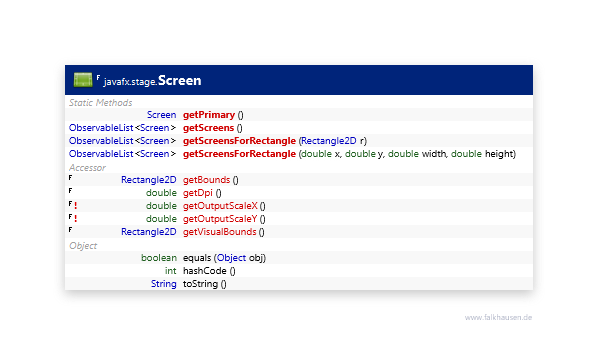This screenshot has width=589, height=363.
Task: Click the final marker F beside getDpi
Action: (70, 191)
